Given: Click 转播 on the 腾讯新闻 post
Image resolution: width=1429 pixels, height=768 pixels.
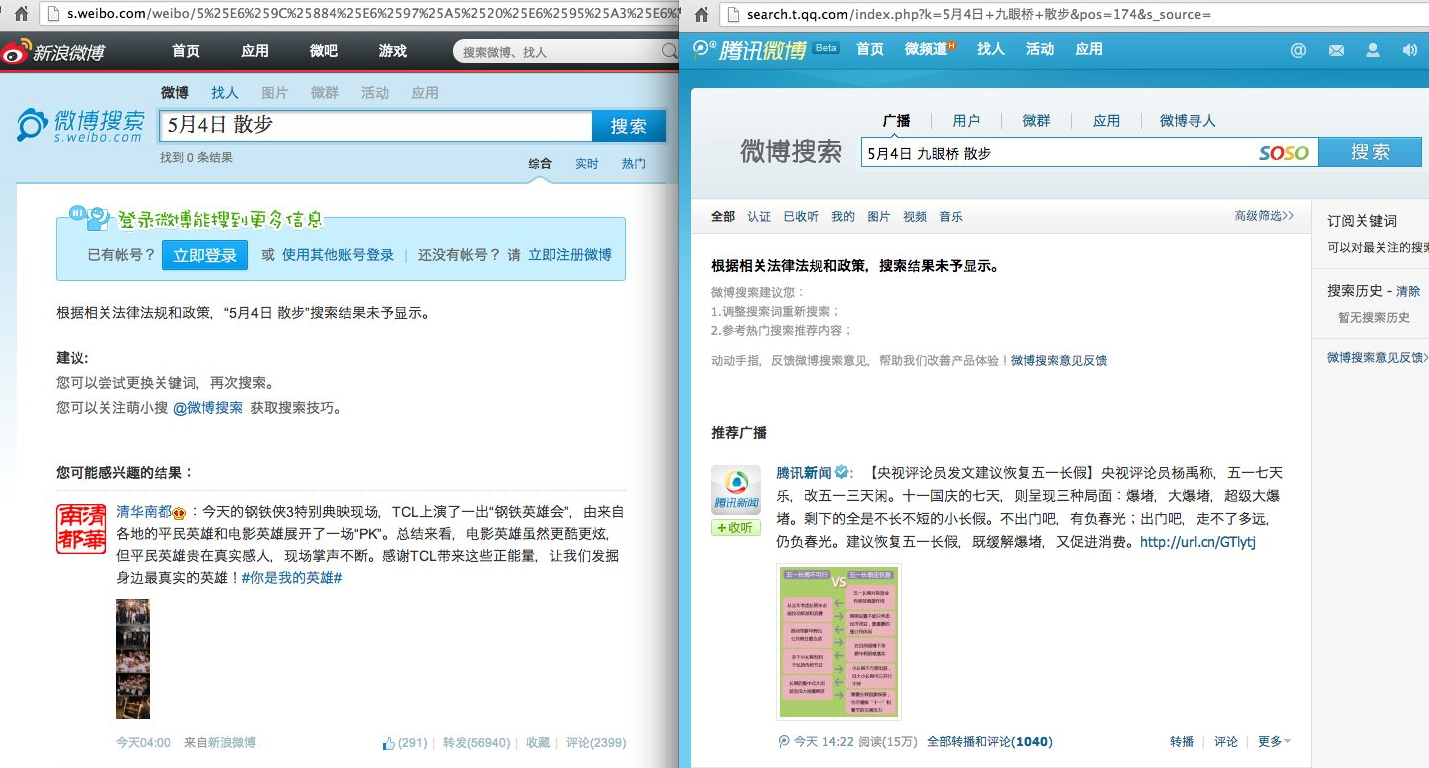Looking at the screenshot, I should (1182, 741).
